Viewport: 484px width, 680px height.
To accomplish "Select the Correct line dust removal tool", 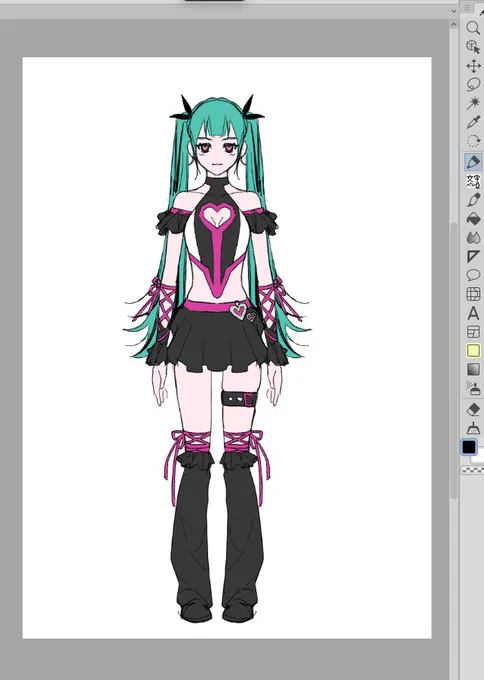I will [473, 428].
